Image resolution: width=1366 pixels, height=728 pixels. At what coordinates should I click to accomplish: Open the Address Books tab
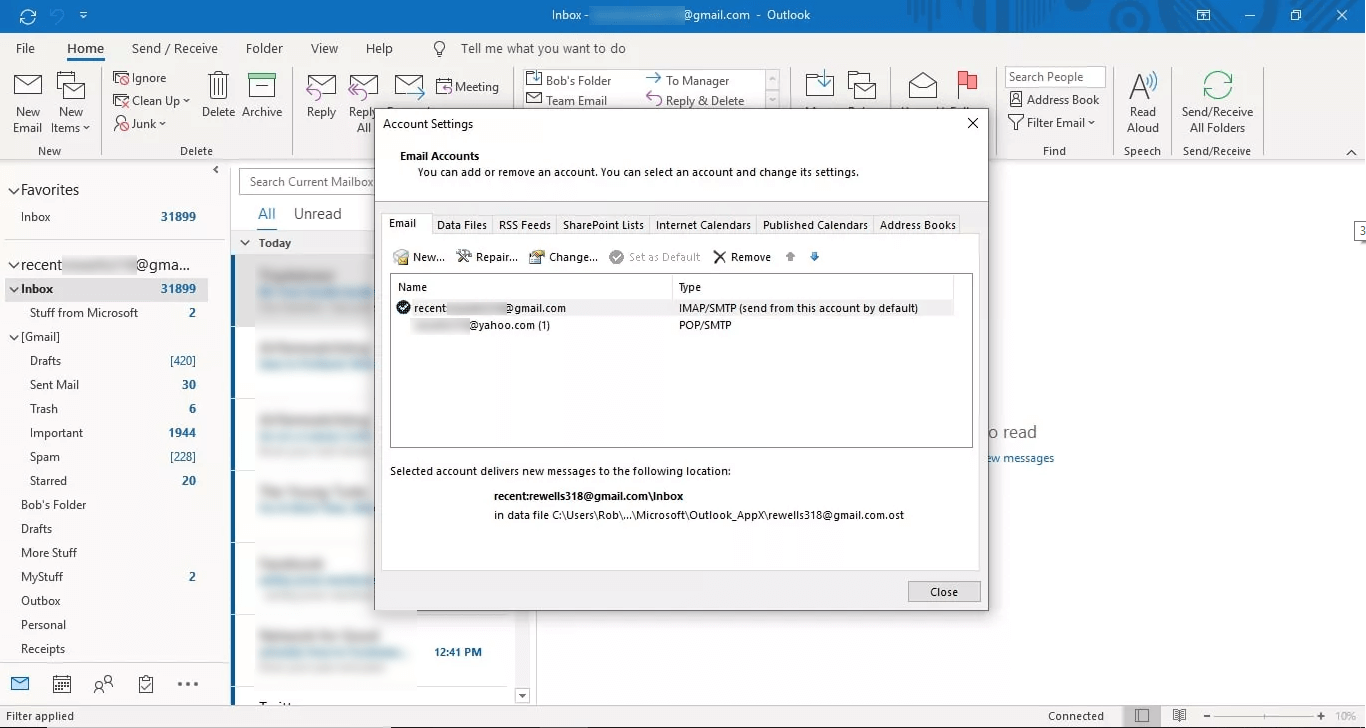[x=918, y=225]
